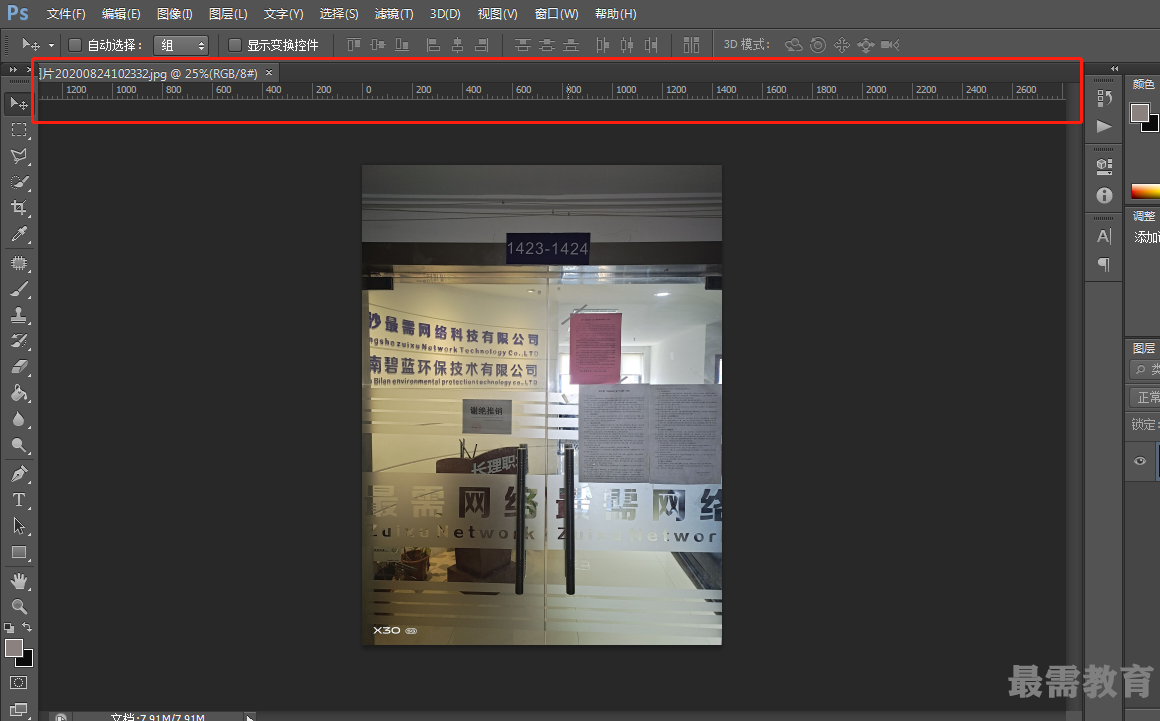This screenshot has width=1160, height=721.
Task: Select the Rectangle shape tool
Action: coord(18,552)
